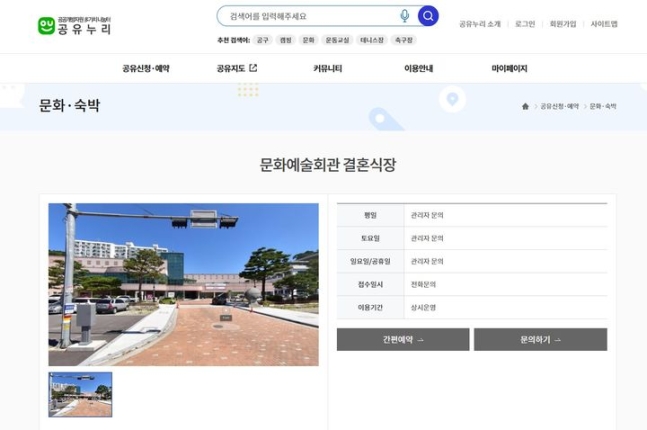This screenshot has width=647, height=430.
Task: Click the 평일 row label
Action: pos(370,215)
